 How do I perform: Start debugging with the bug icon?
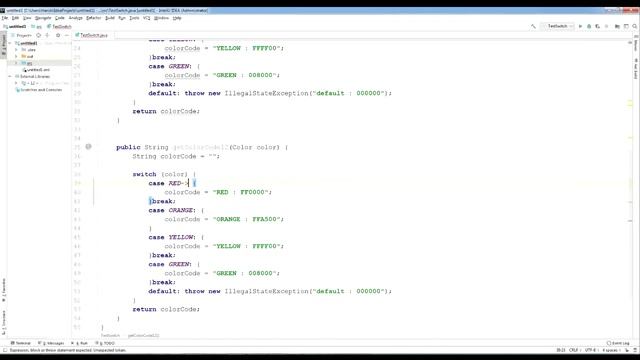(589, 26)
